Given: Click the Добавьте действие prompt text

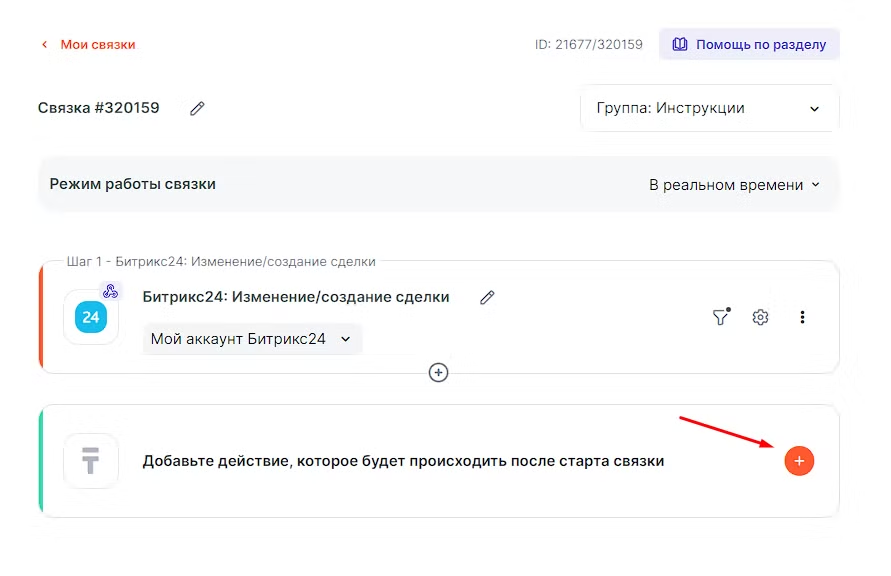Looking at the screenshot, I should tap(403, 461).
